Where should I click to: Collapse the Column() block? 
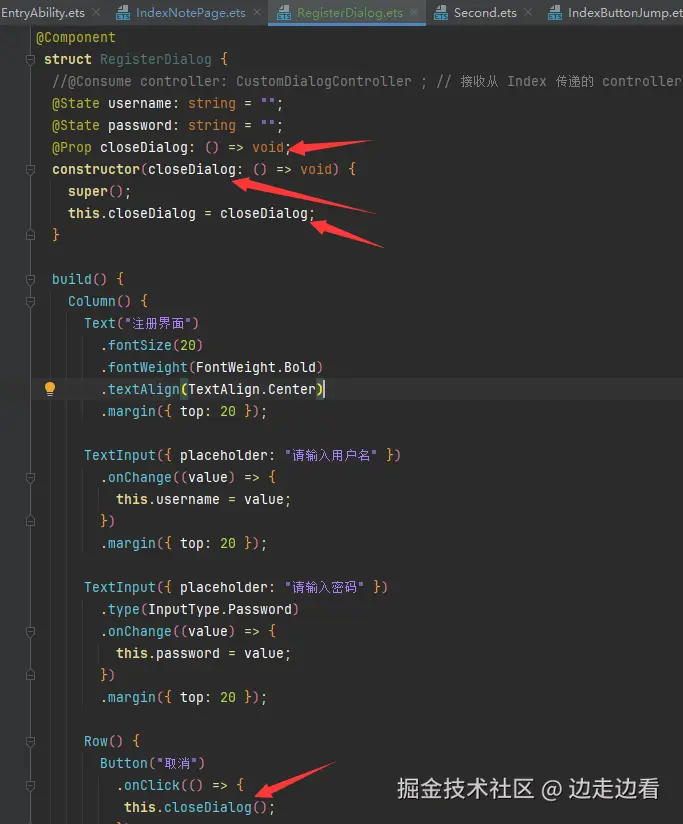[30, 302]
